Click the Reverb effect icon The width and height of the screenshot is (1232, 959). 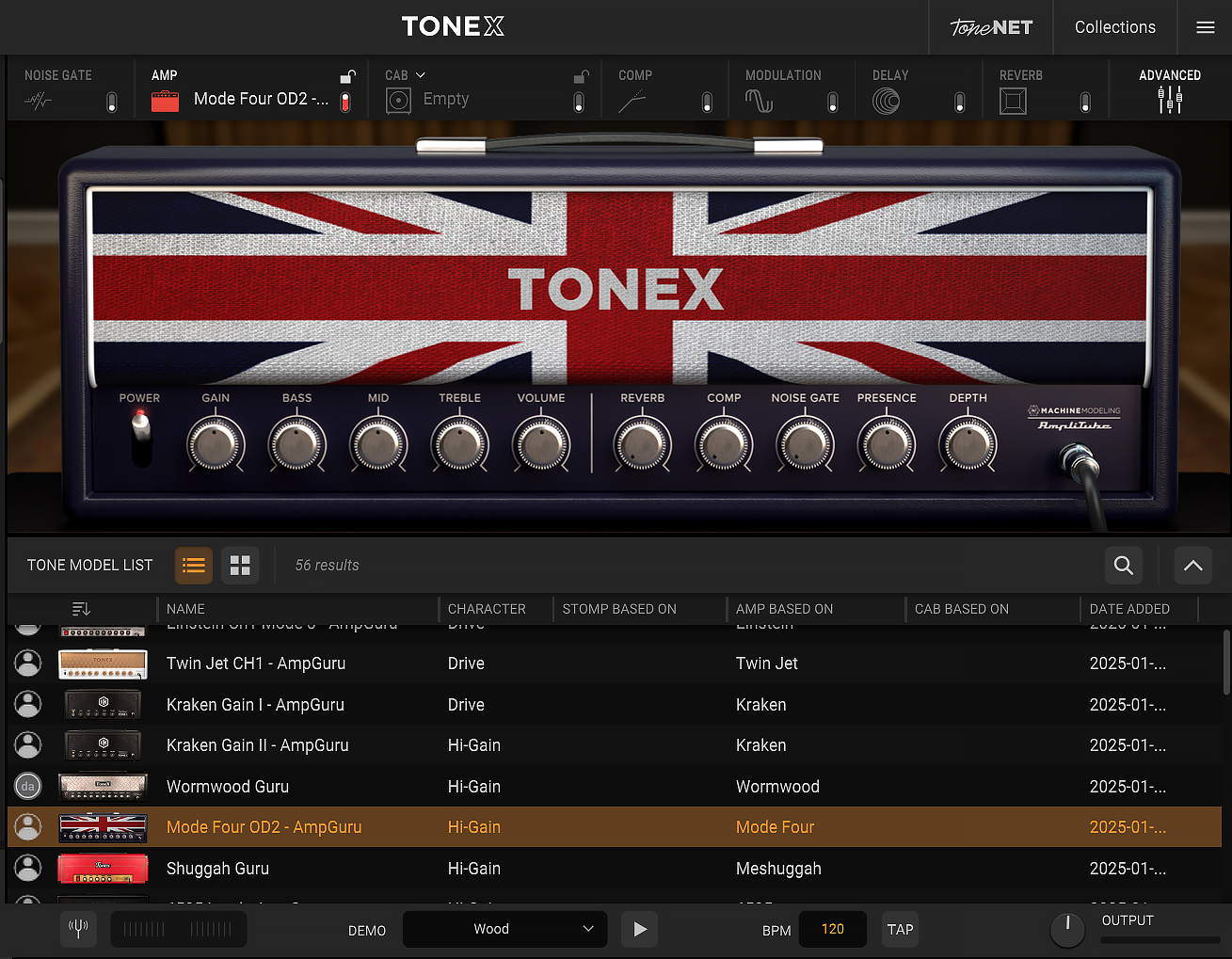pyautogui.click(x=1013, y=101)
